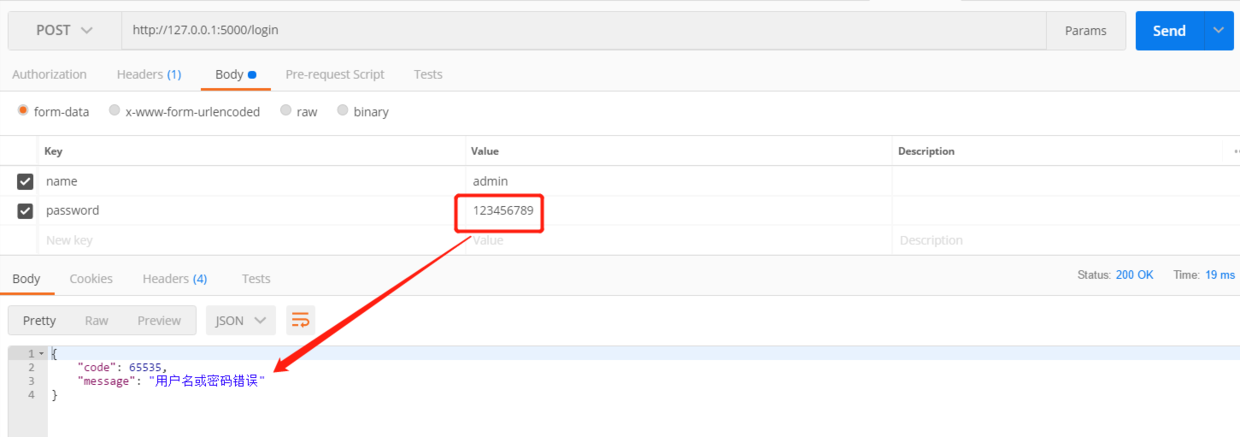Click the 'password' key cell

pyautogui.click(x=252, y=211)
